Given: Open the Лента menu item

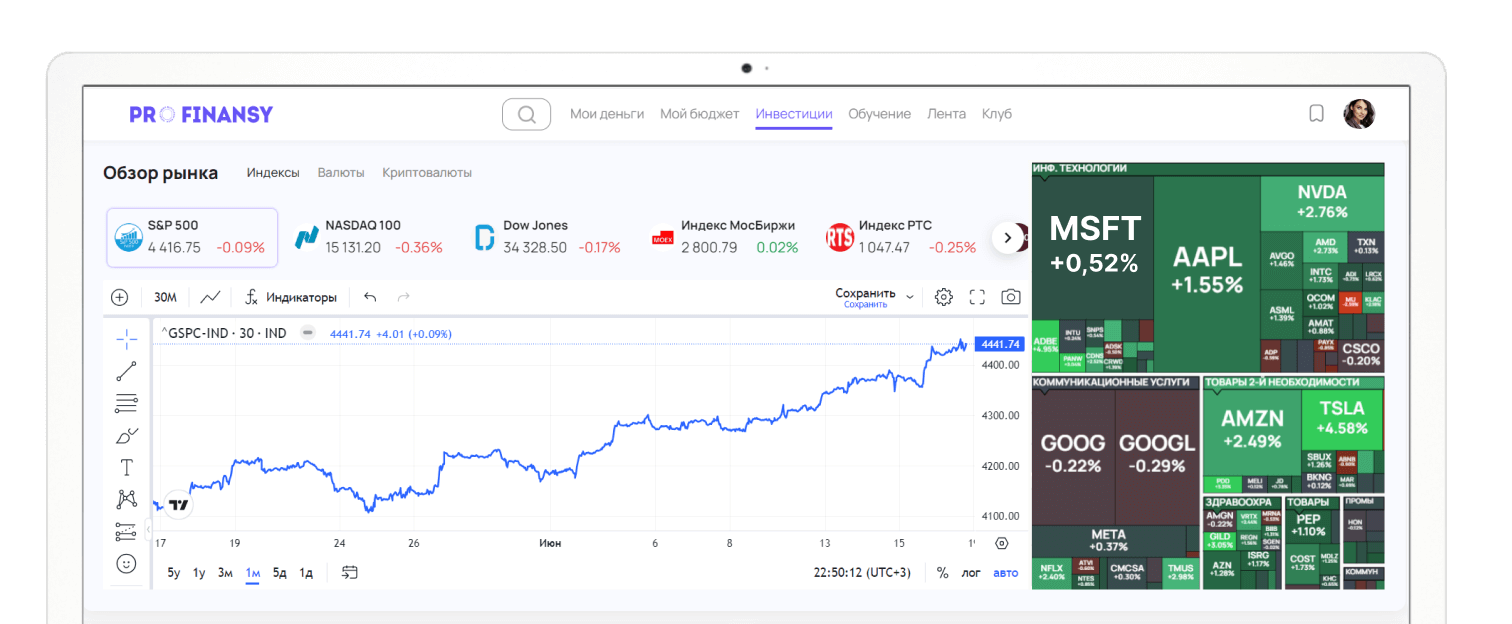Looking at the screenshot, I should (x=946, y=114).
